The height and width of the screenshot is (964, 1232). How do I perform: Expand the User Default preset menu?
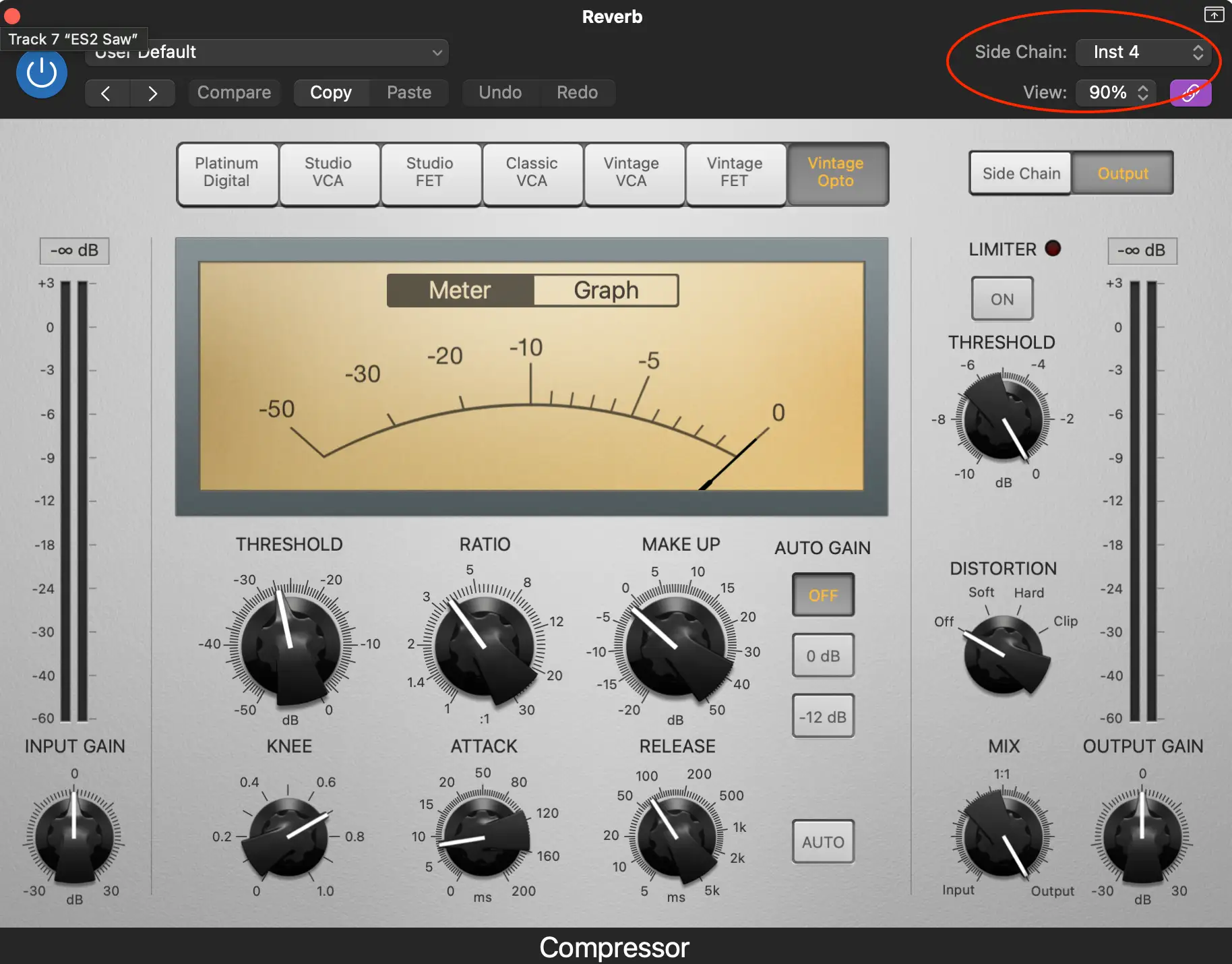[x=267, y=53]
